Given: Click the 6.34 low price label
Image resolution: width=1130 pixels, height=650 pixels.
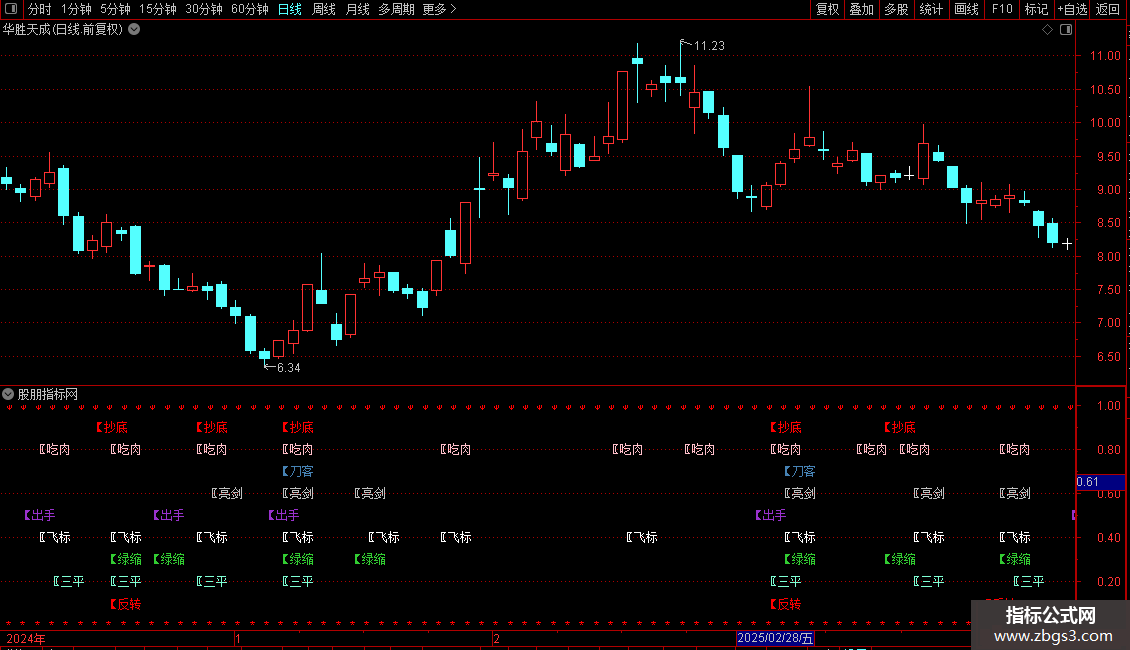Looking at the screenshot, I should coord(288,368).
